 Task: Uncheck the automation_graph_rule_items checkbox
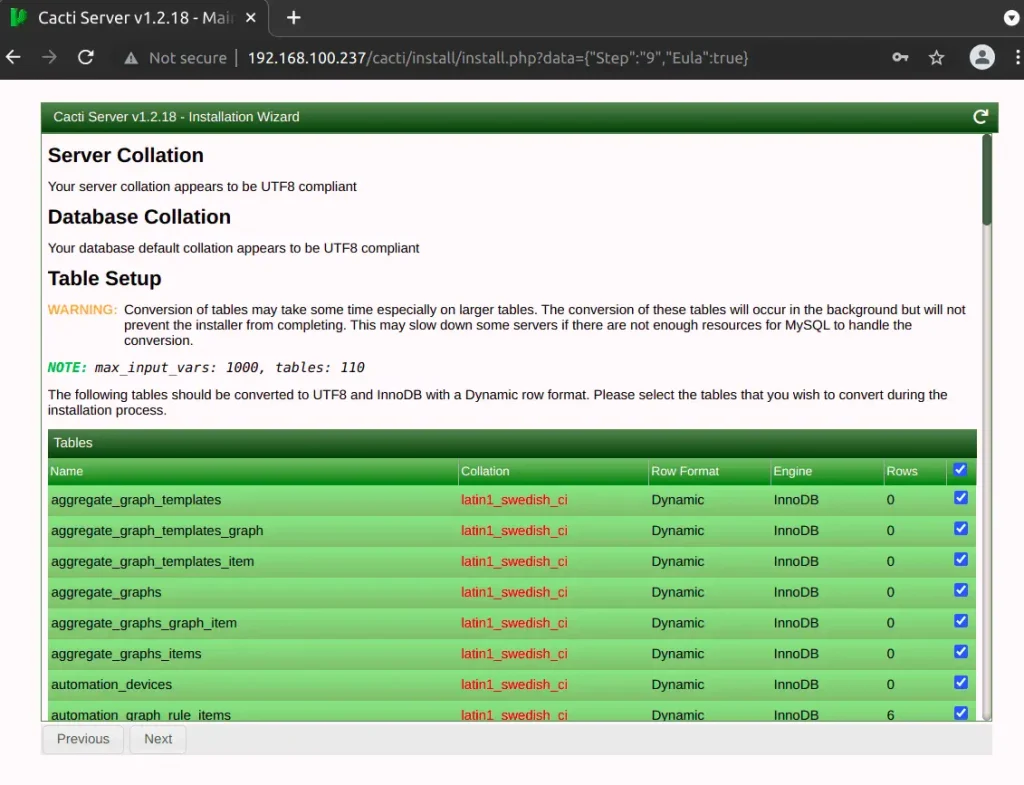(960, 712)
